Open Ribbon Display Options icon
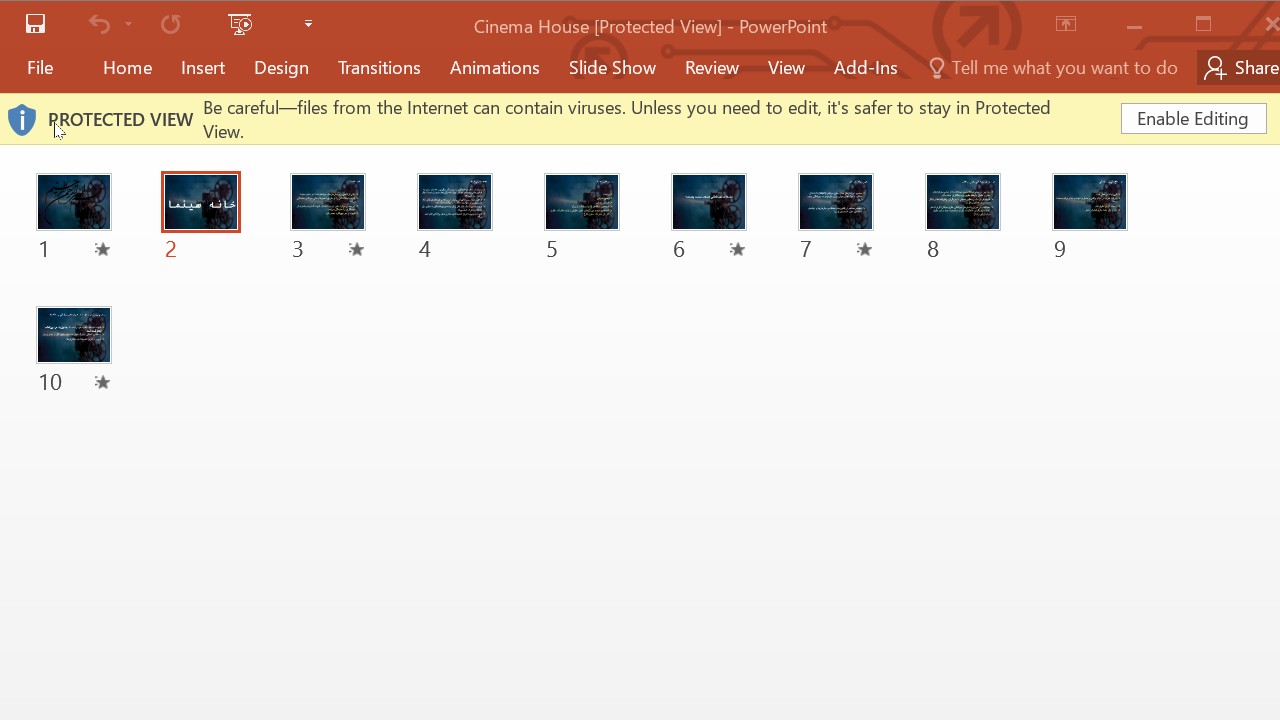Screen dimensions: 1280x720 pos(1066,25)
